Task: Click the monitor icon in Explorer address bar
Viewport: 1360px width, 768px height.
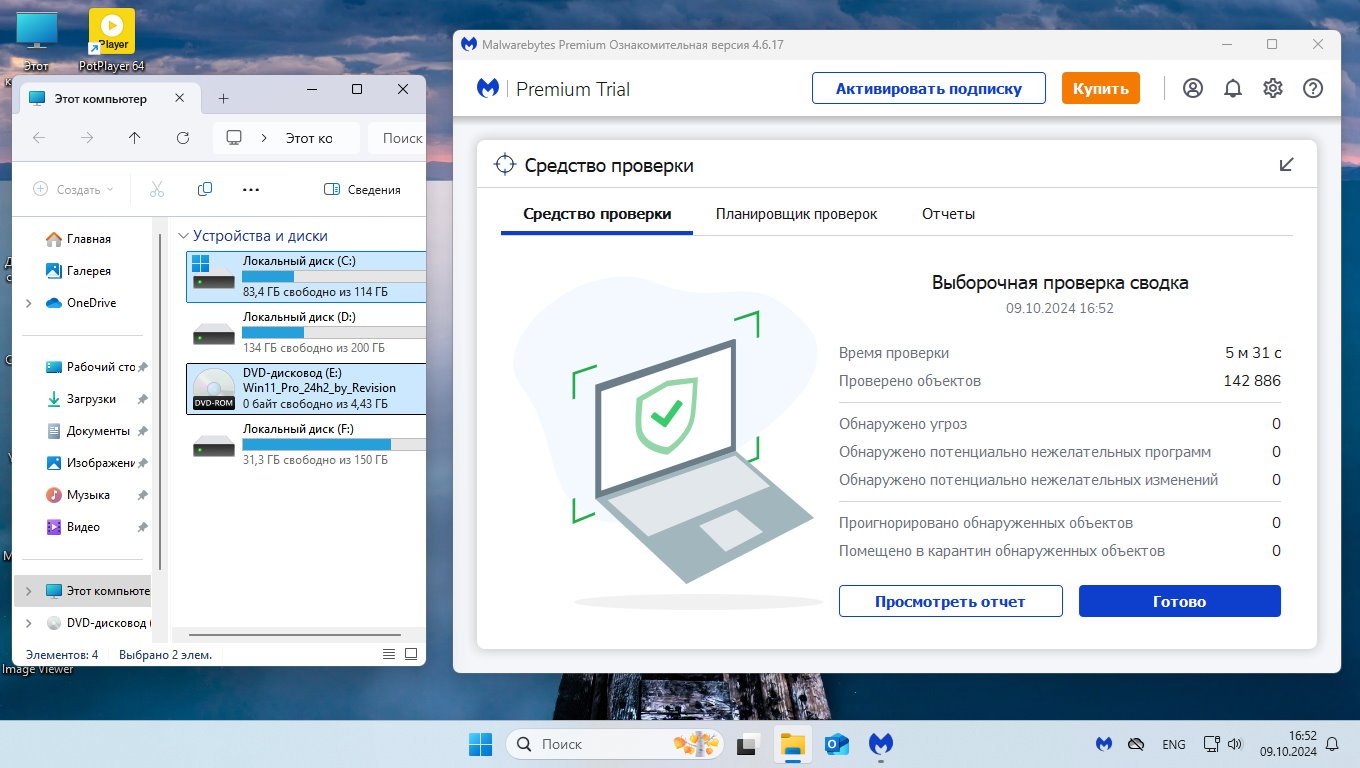Action: [234, 138]
